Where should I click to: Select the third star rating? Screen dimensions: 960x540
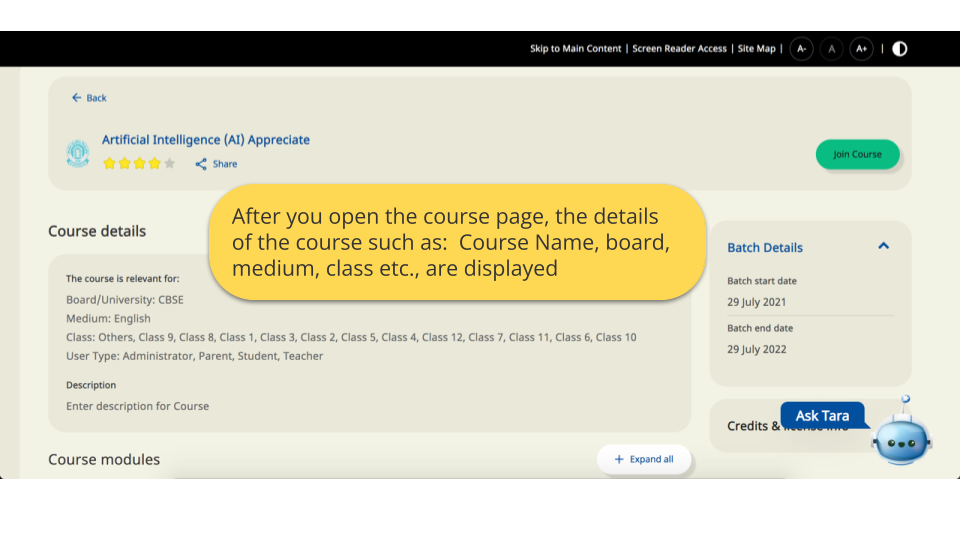click(x=140, y=164)
